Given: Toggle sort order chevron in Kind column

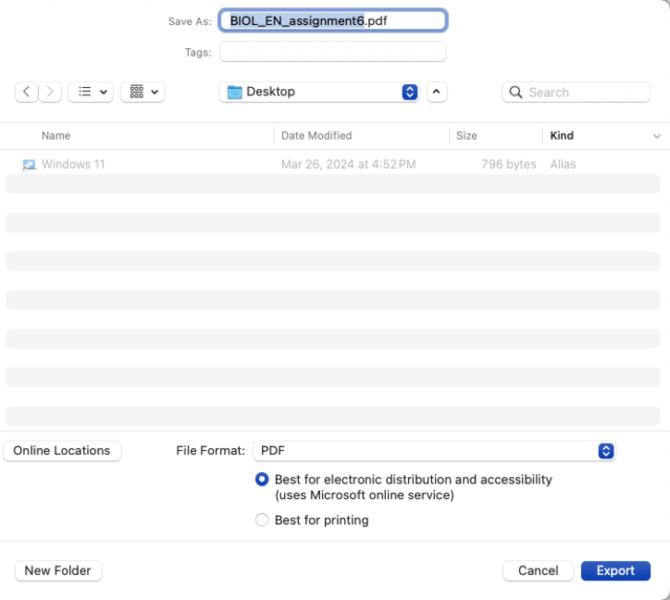Looking at the screenshot, I should coord(657,136).
